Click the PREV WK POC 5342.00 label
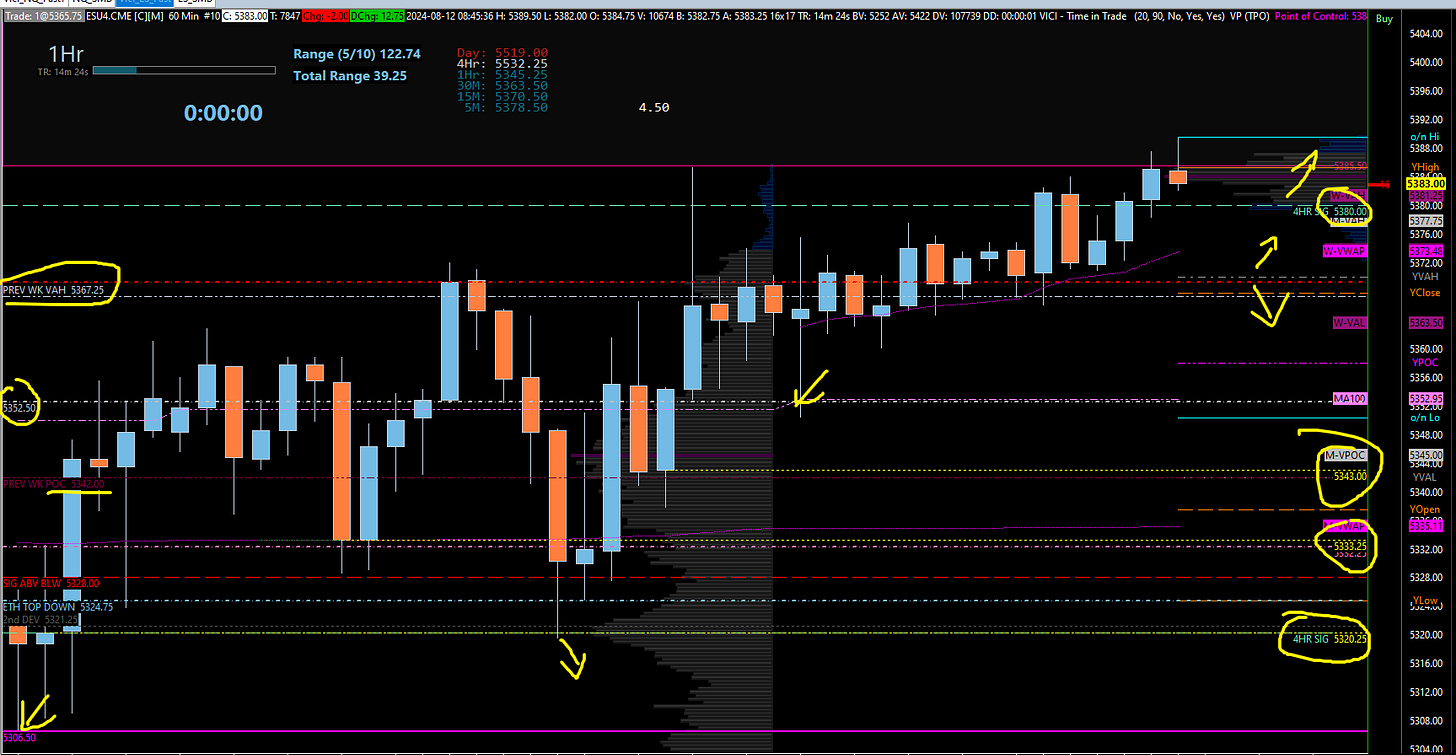Screen dimensions: 1456x755 (53, 484)
